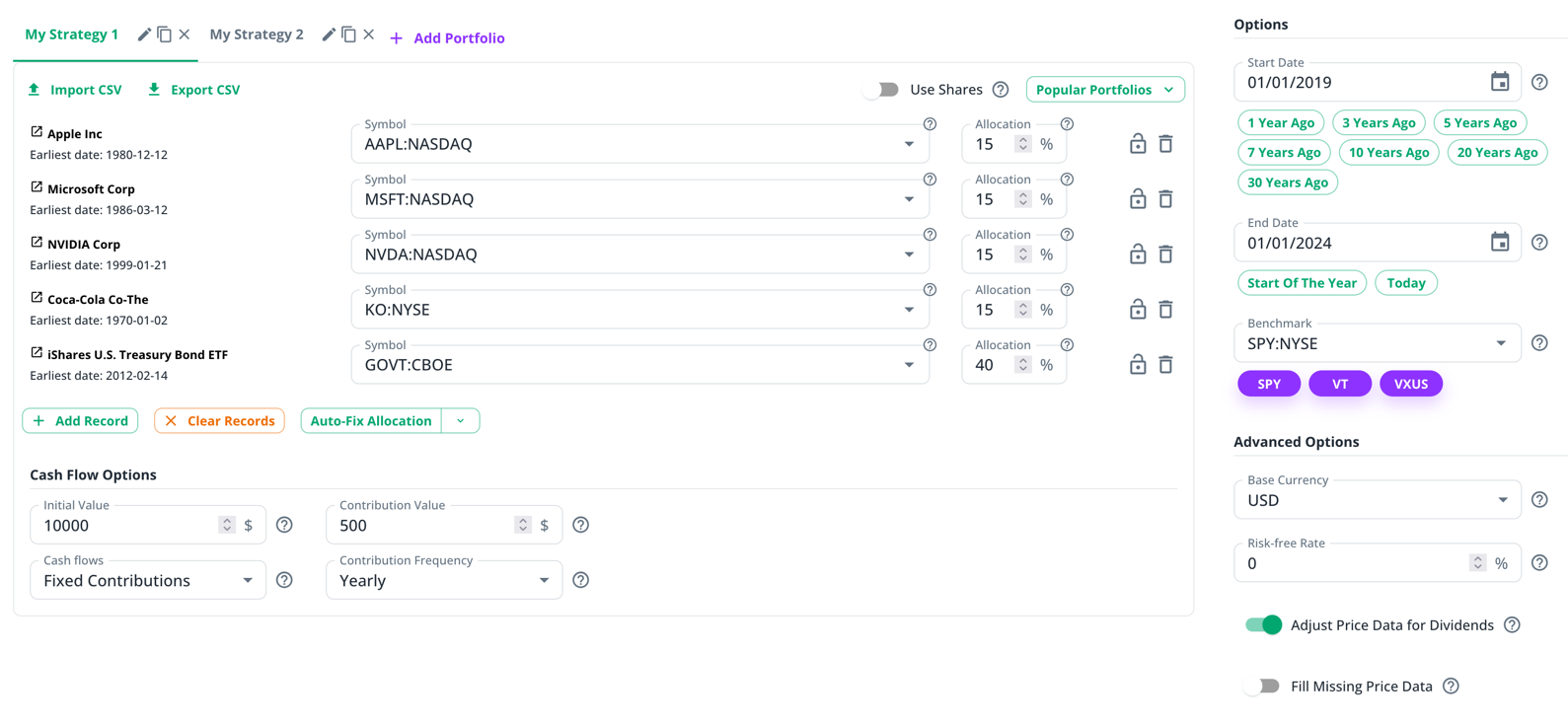Screen dimensions: 1568x726
Task: Select VT benchmark chip
Action: coord(1340,384)
